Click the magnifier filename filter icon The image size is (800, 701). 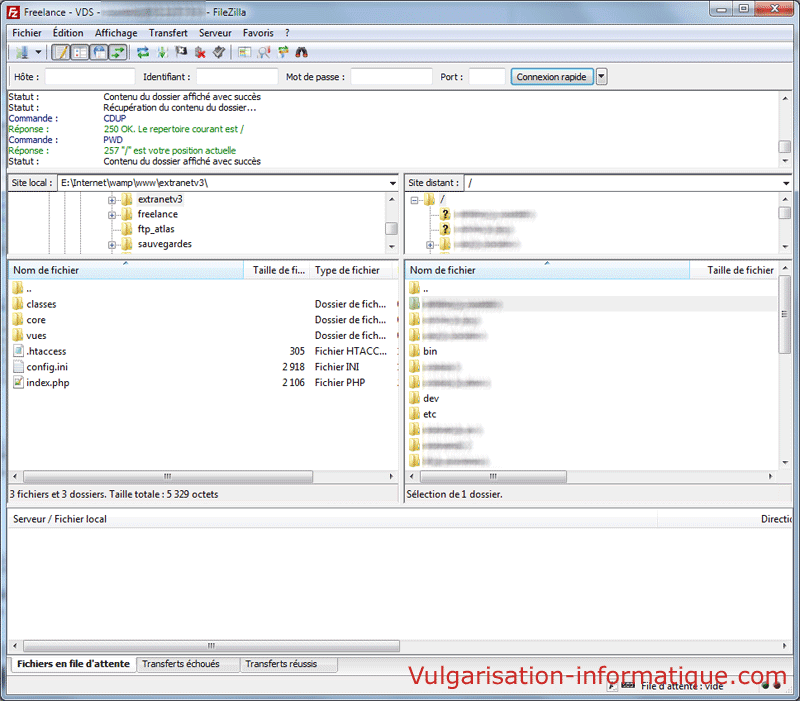[264, 52]
